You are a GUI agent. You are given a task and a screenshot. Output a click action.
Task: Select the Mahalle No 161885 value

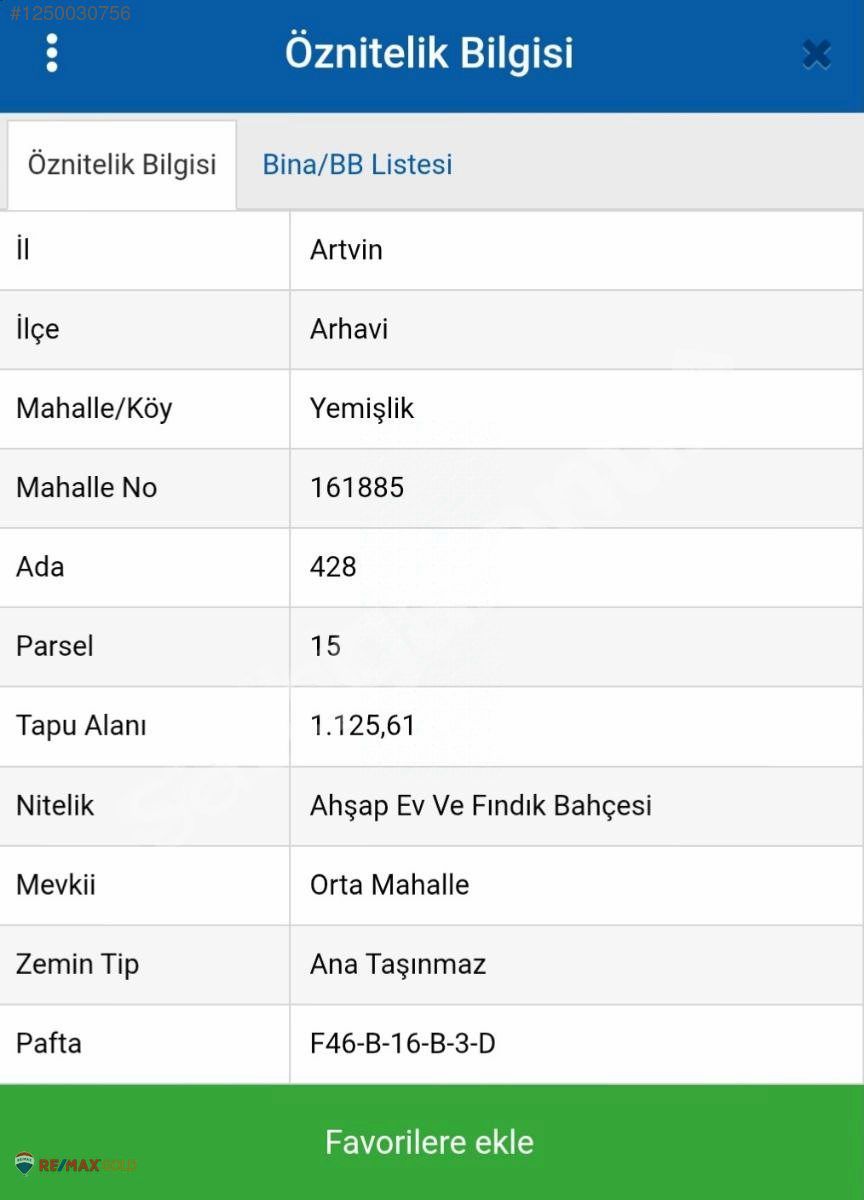click(357, 487)
